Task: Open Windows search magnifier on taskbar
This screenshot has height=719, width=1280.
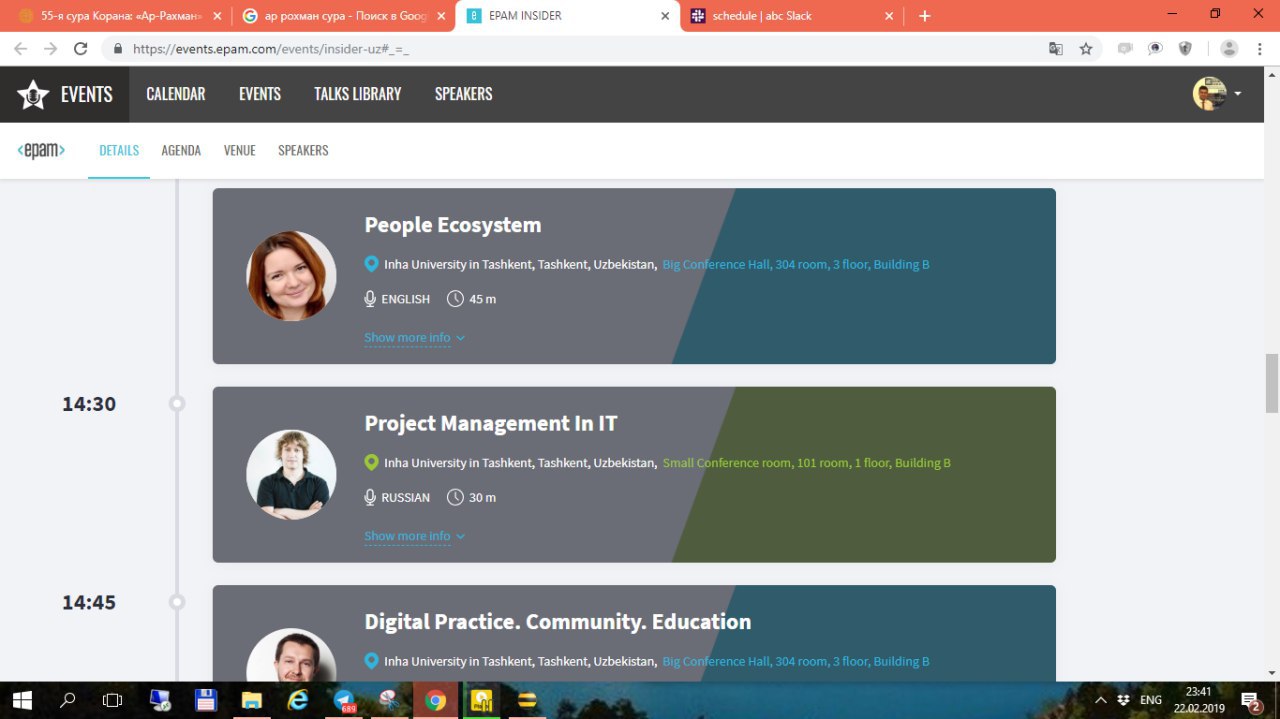Action: (67, 700)
